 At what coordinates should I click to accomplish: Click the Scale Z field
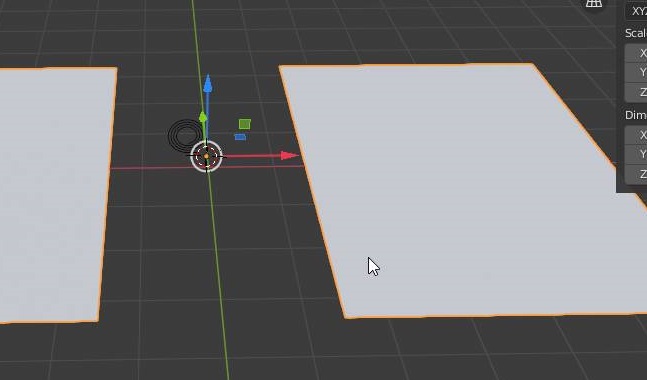click(636, 92)
